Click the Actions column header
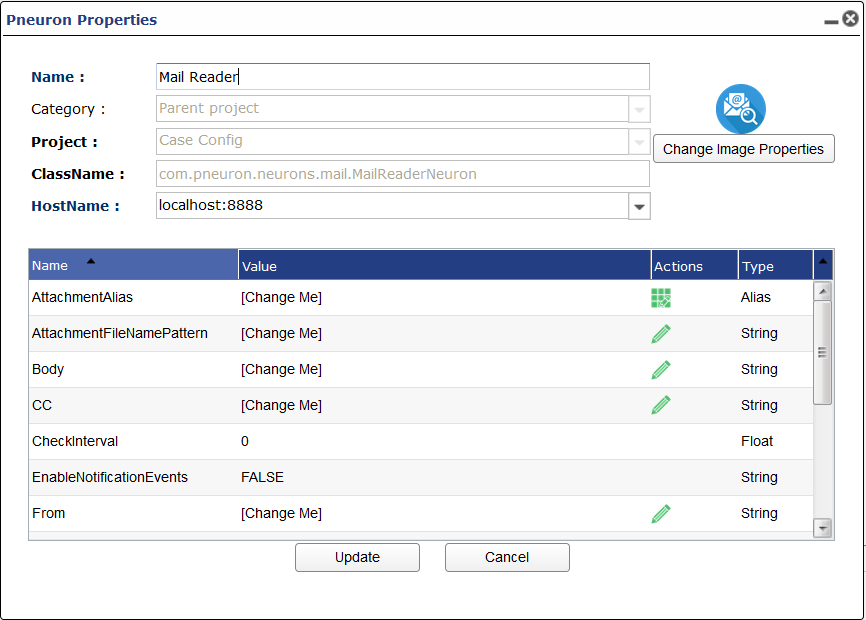Screen dimensions: 866x620 [695, 266]
